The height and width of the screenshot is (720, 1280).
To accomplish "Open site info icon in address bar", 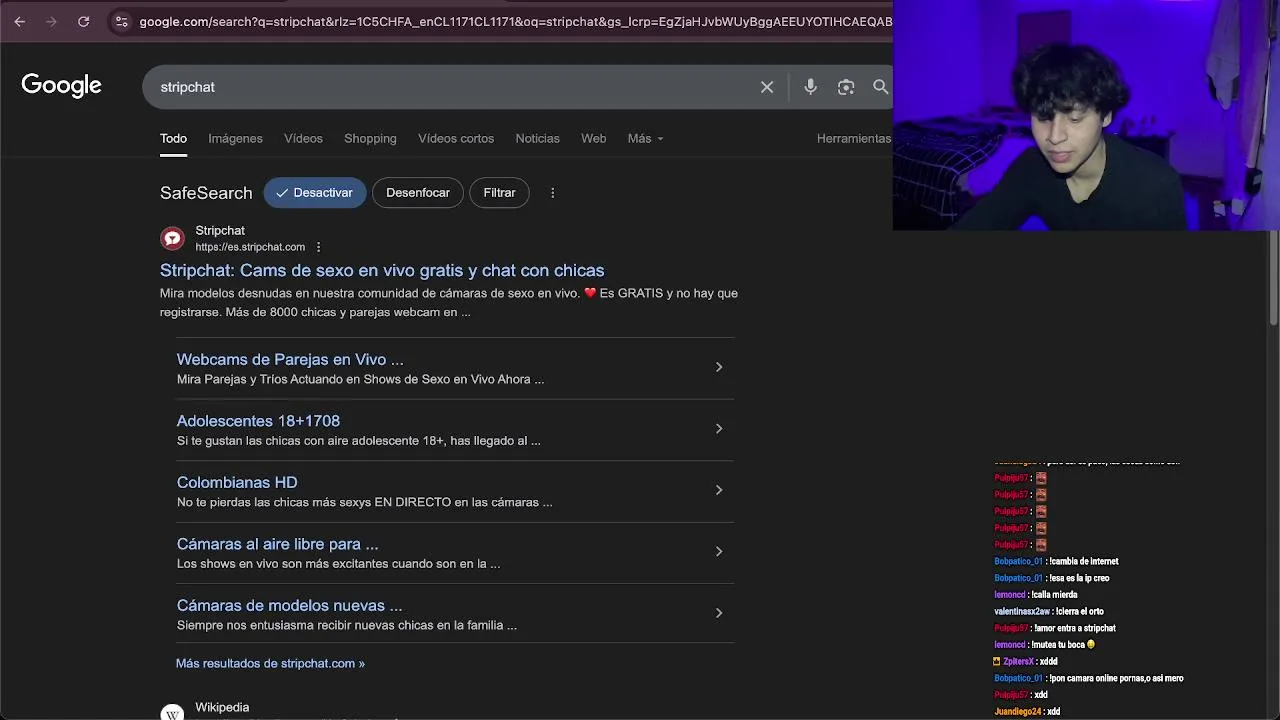I will coord(121,21).
